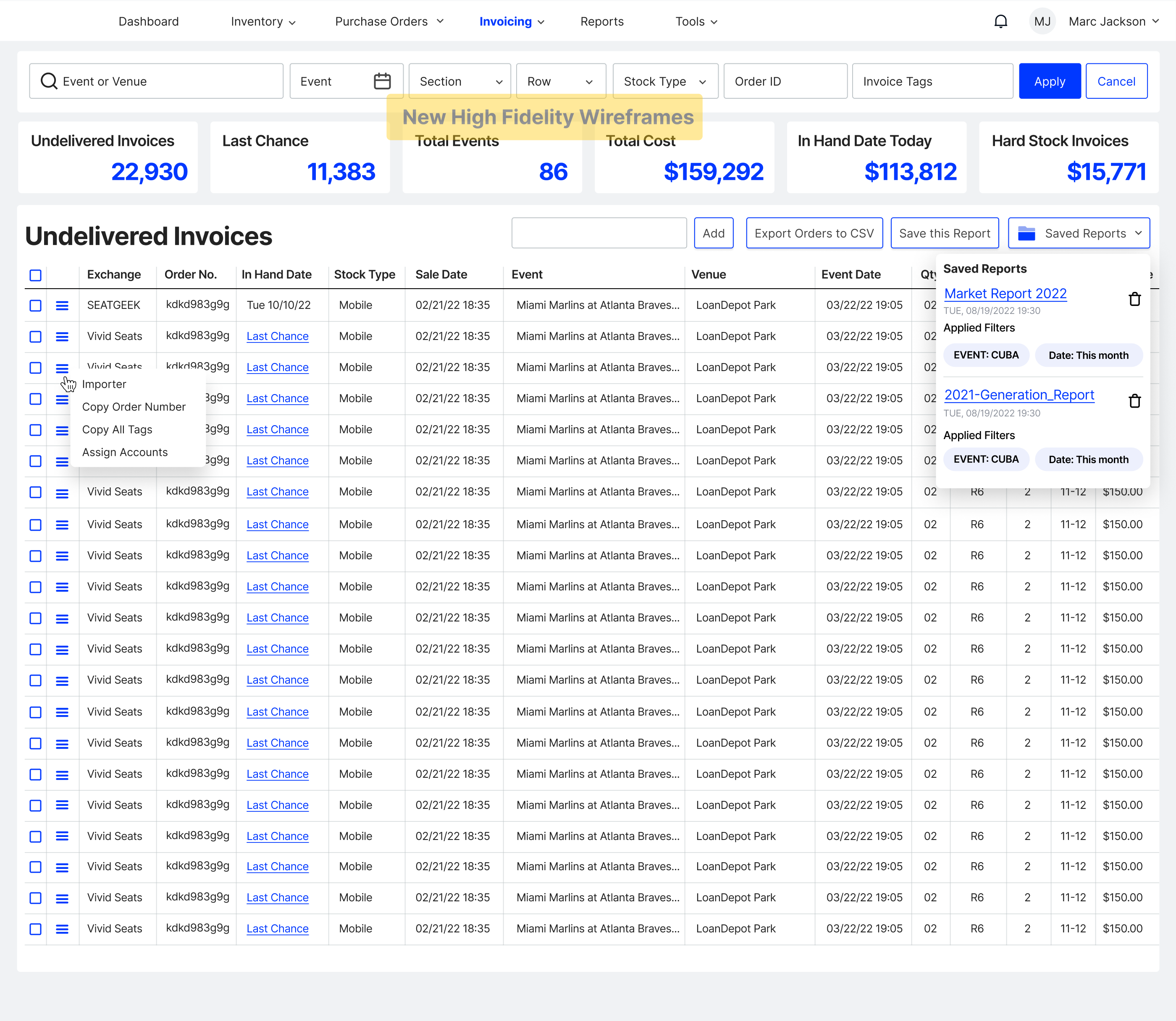Image resolution: width=1176 pixels, height=1021 pixels.
Task: Open the SEATGEEK row hamburger menu
Action: tap(62, 305)
